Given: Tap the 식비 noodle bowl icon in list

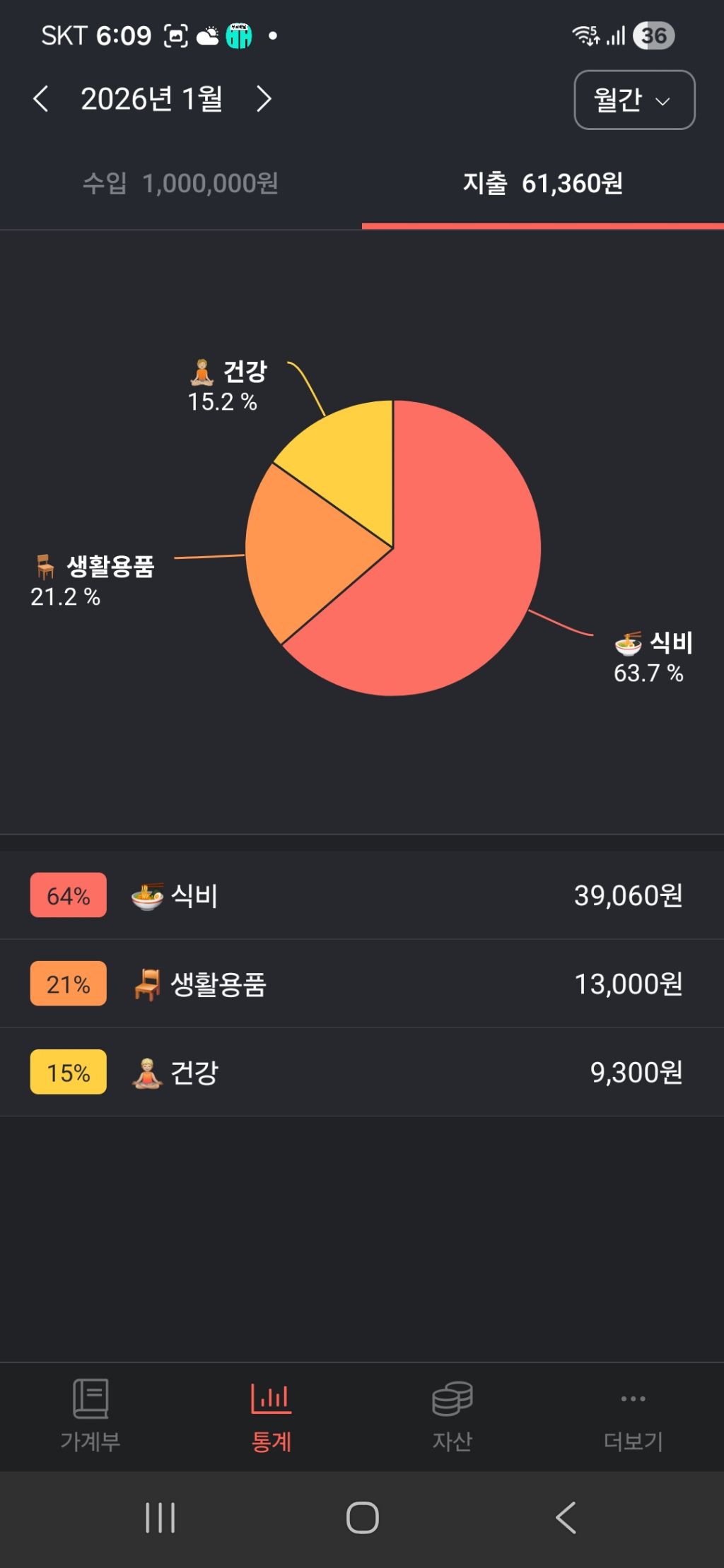Looking at the screenshot, I should 147,896.
